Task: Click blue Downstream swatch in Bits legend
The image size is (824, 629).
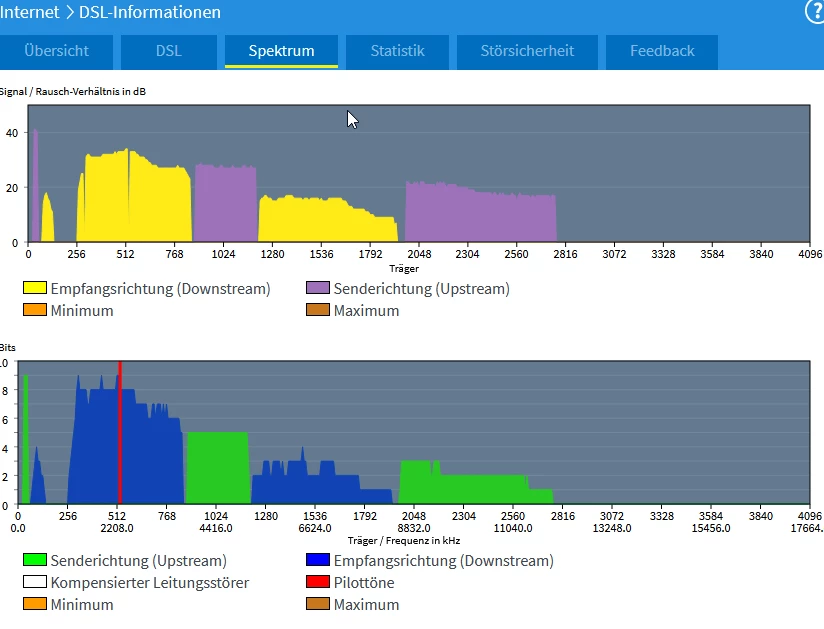Action: [x=318, y=561]
